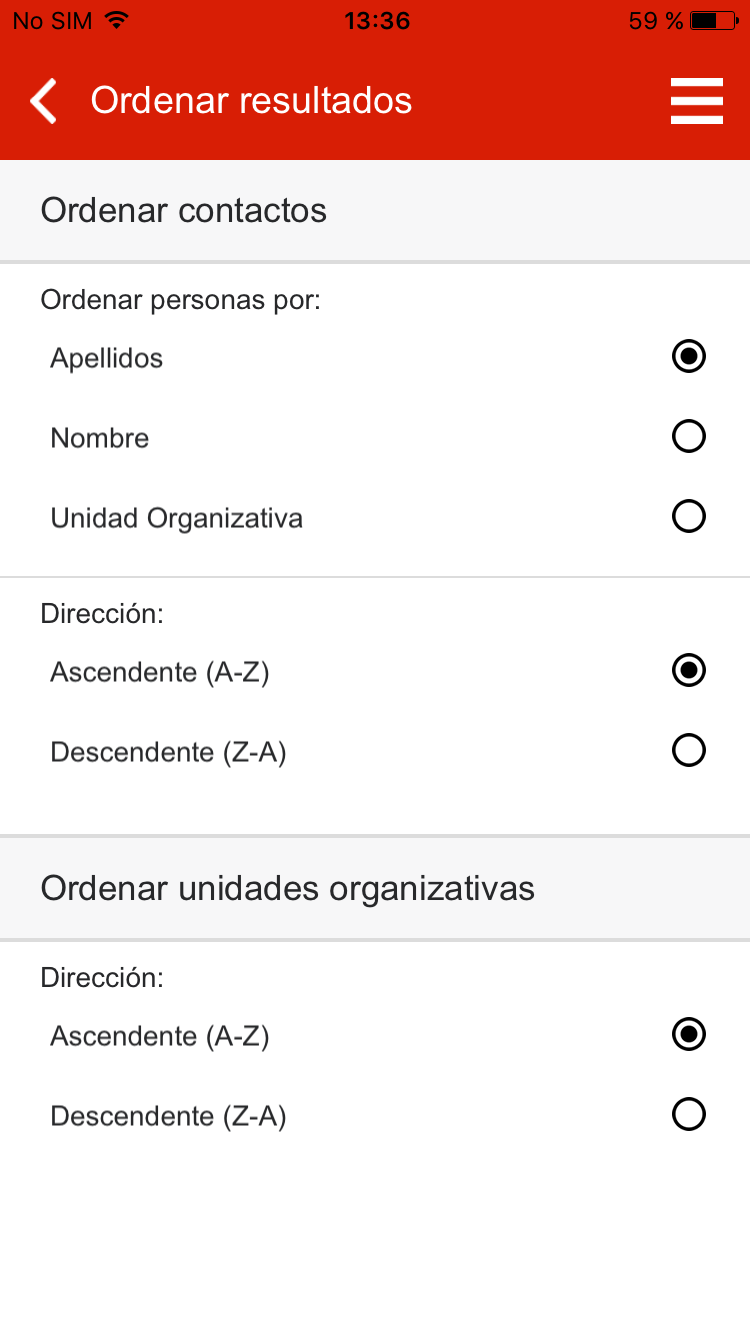Screen dimensions: 750x1334
Task: Tap the Unidad Organizativa option label
Action: click(177, 518)
